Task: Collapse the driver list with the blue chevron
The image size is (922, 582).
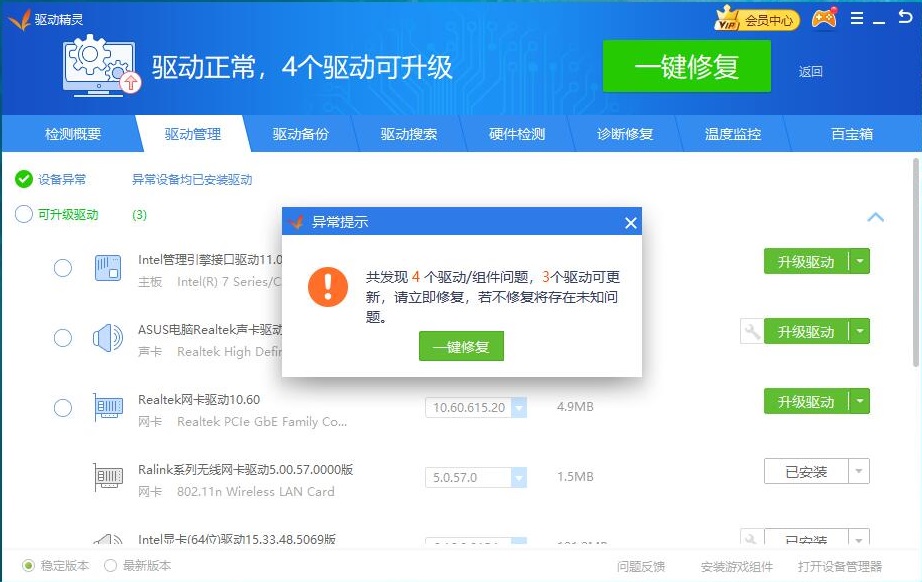Action: tap(876, 217)
